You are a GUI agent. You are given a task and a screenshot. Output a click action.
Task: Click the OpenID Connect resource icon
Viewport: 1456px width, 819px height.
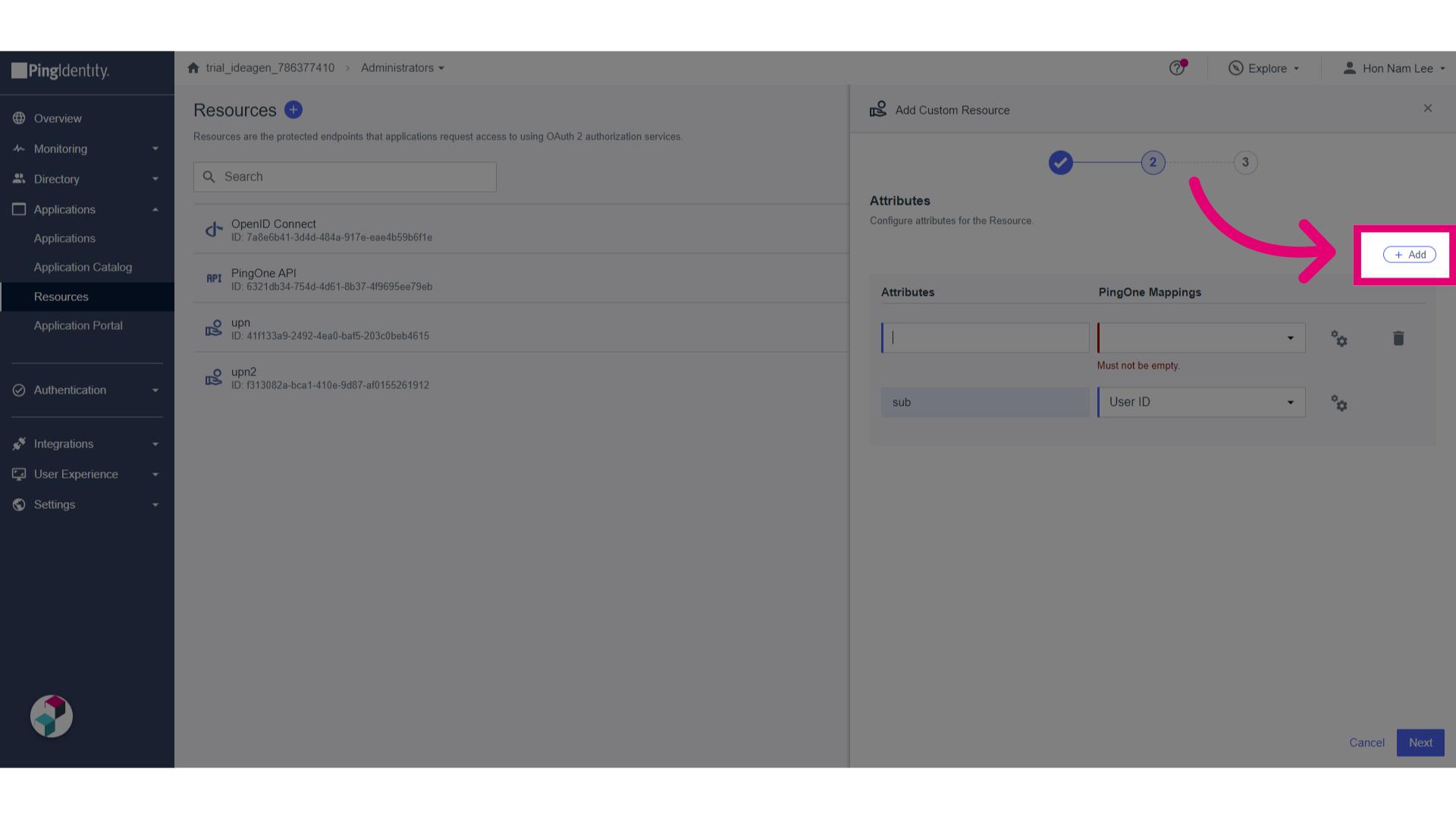[x=214, y=229]
